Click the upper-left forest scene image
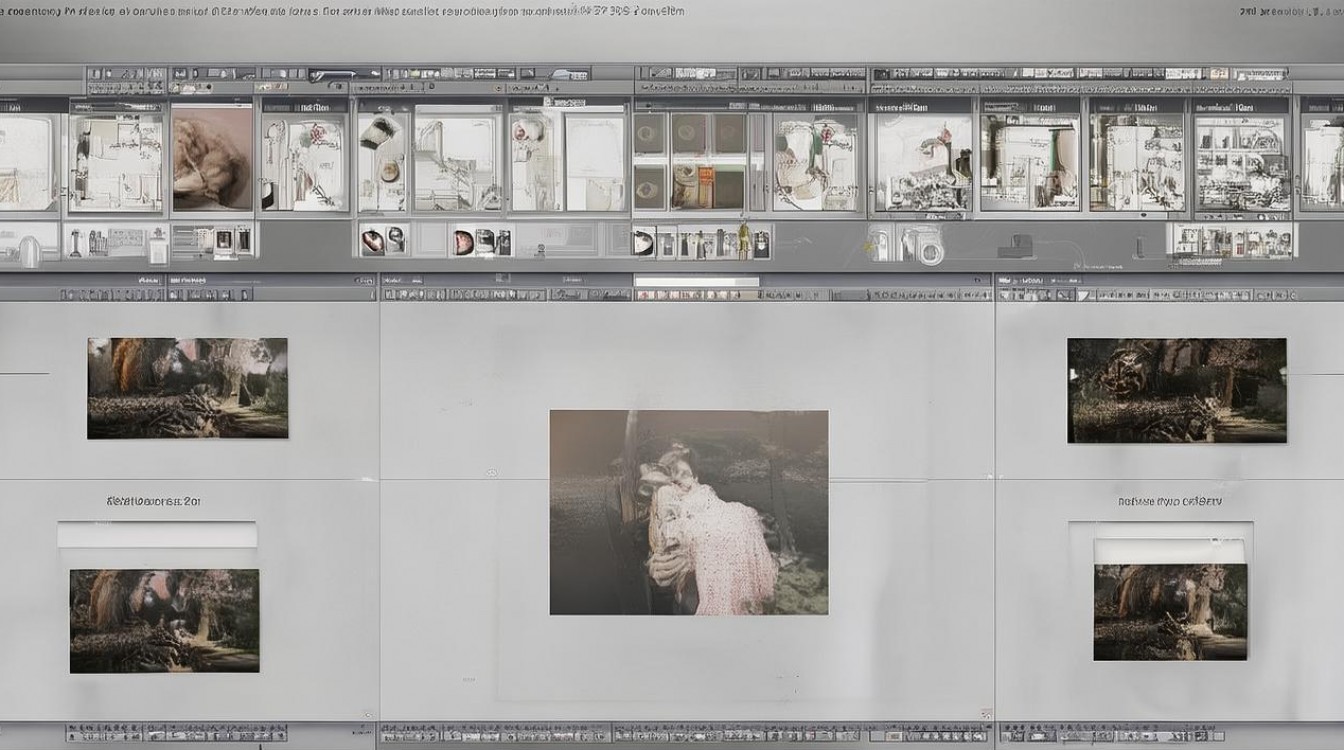 (187, 388)
